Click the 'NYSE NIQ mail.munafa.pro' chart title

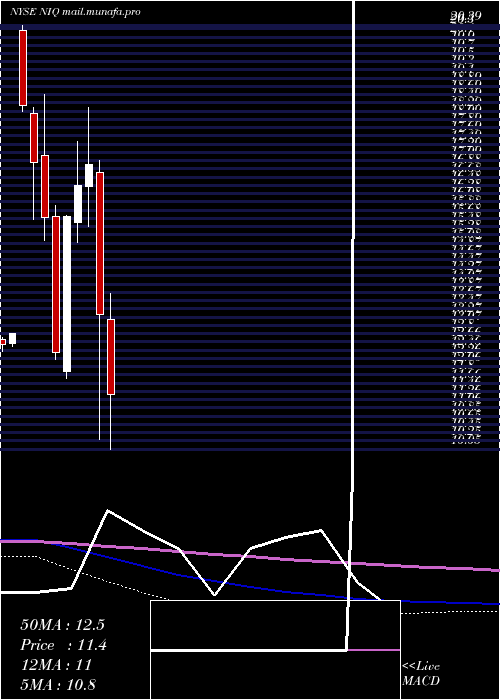tap(75, 12)
